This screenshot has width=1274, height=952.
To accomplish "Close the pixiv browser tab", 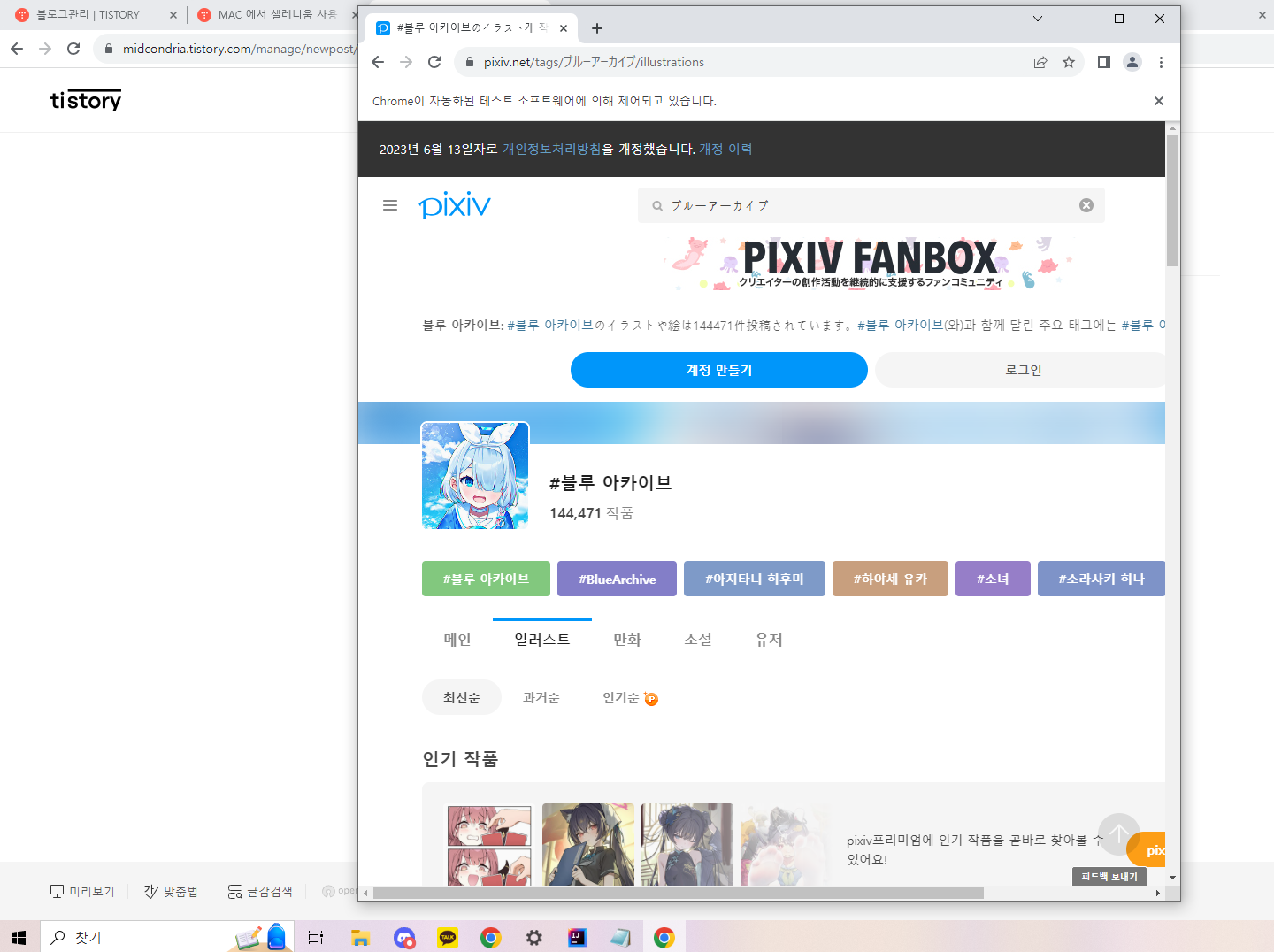I will pyautogui.click(x=564, y=28).
